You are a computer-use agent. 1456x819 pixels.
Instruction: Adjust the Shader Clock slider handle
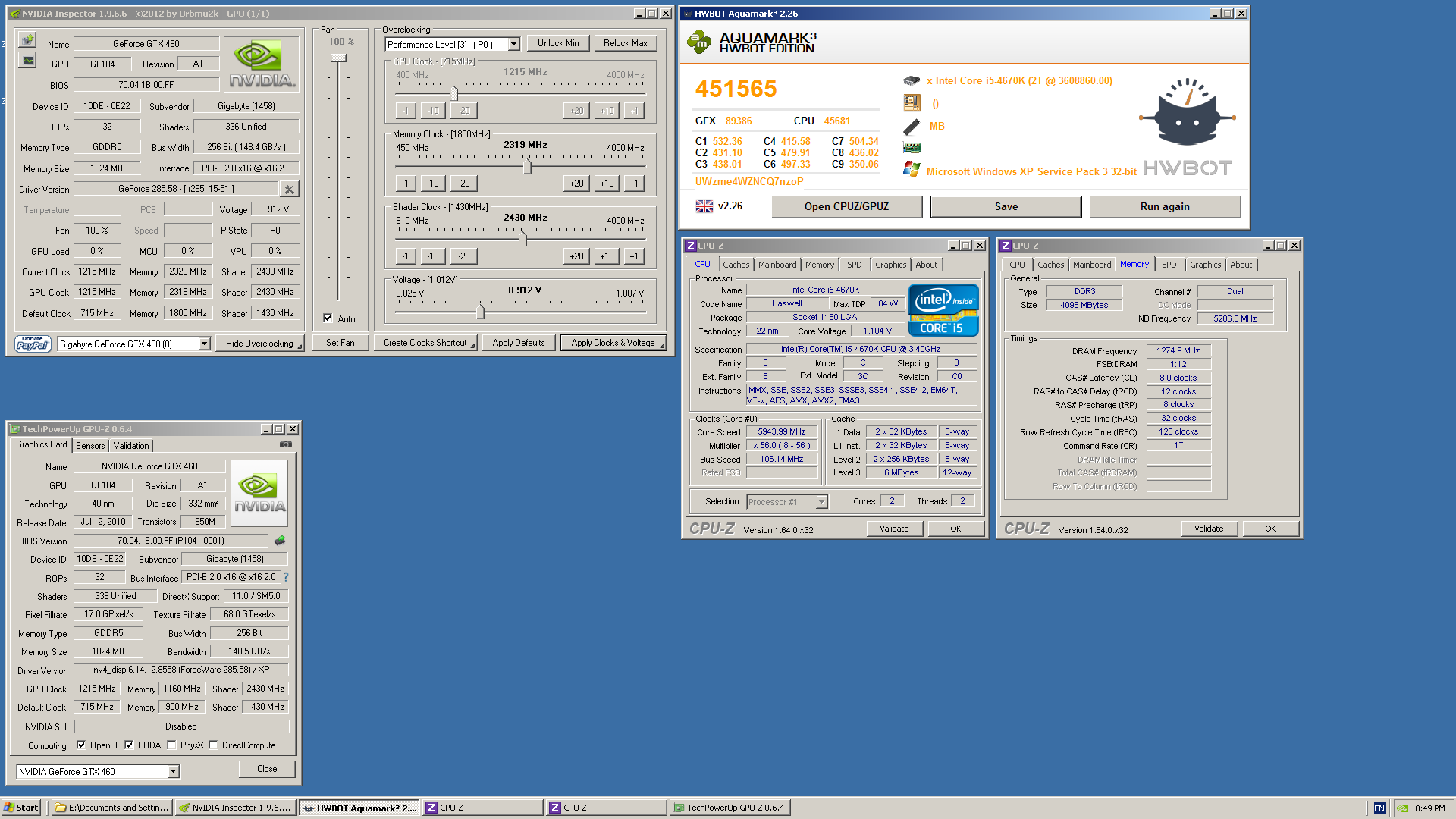click(x=522, y=239)
